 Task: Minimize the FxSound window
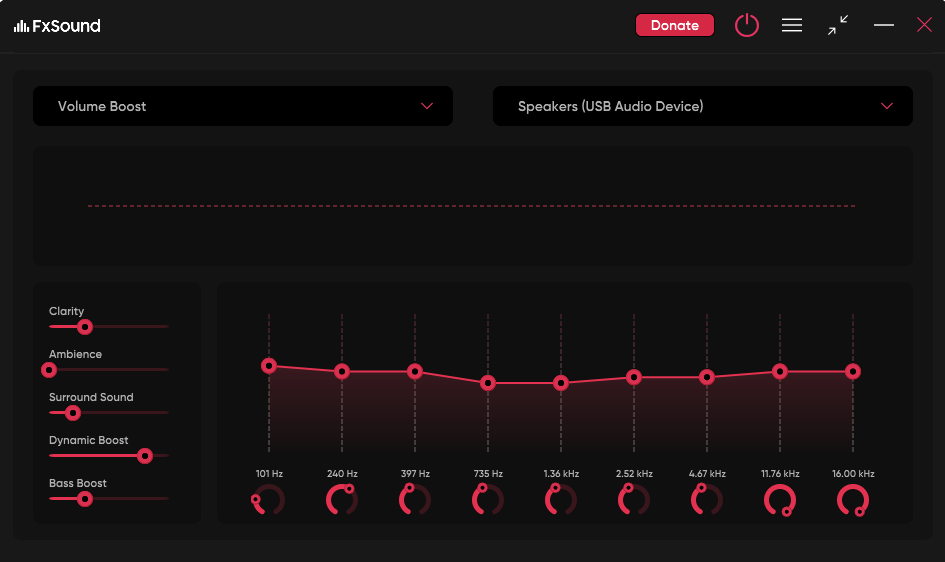coord(884,25)
